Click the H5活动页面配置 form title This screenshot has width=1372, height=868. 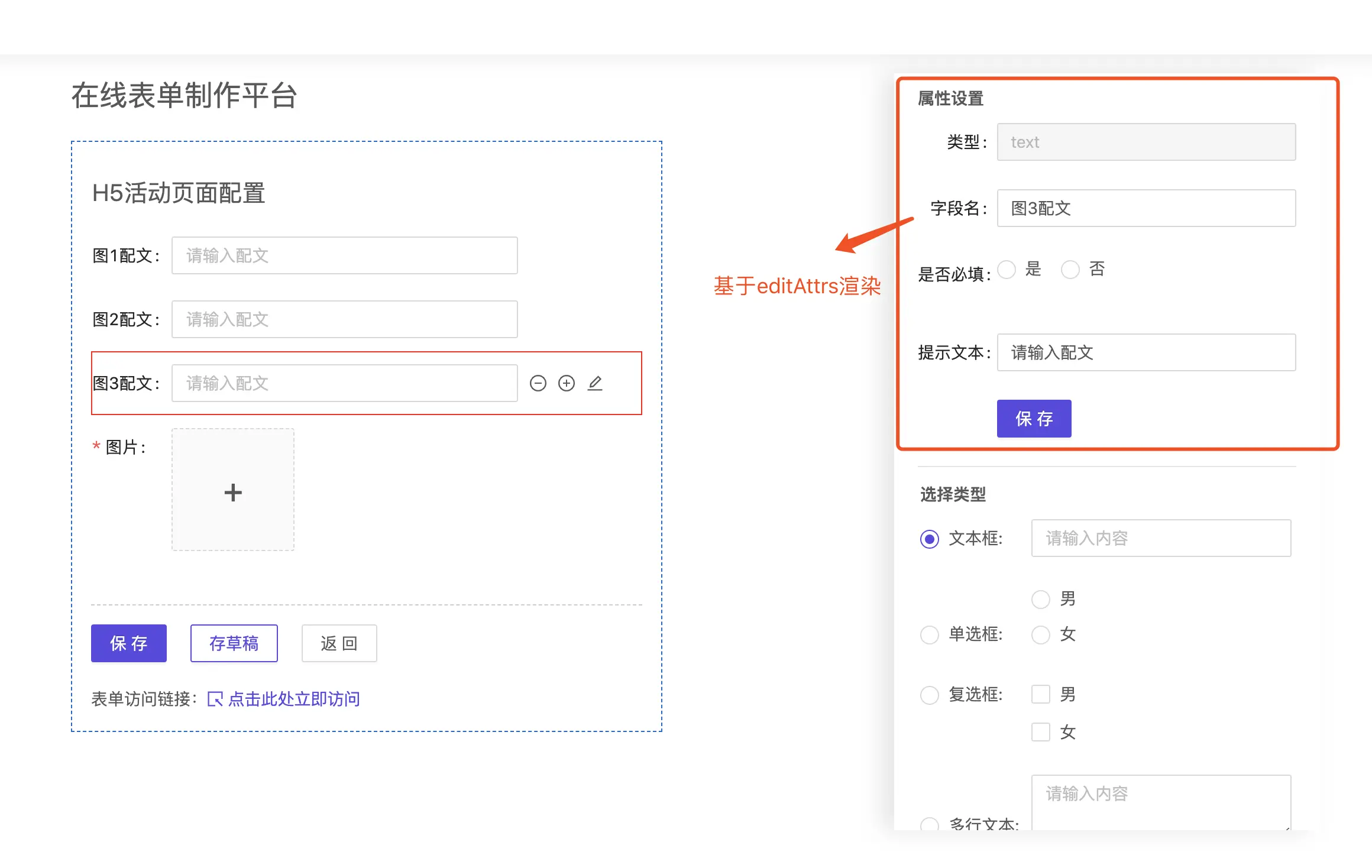pos(179,193)
